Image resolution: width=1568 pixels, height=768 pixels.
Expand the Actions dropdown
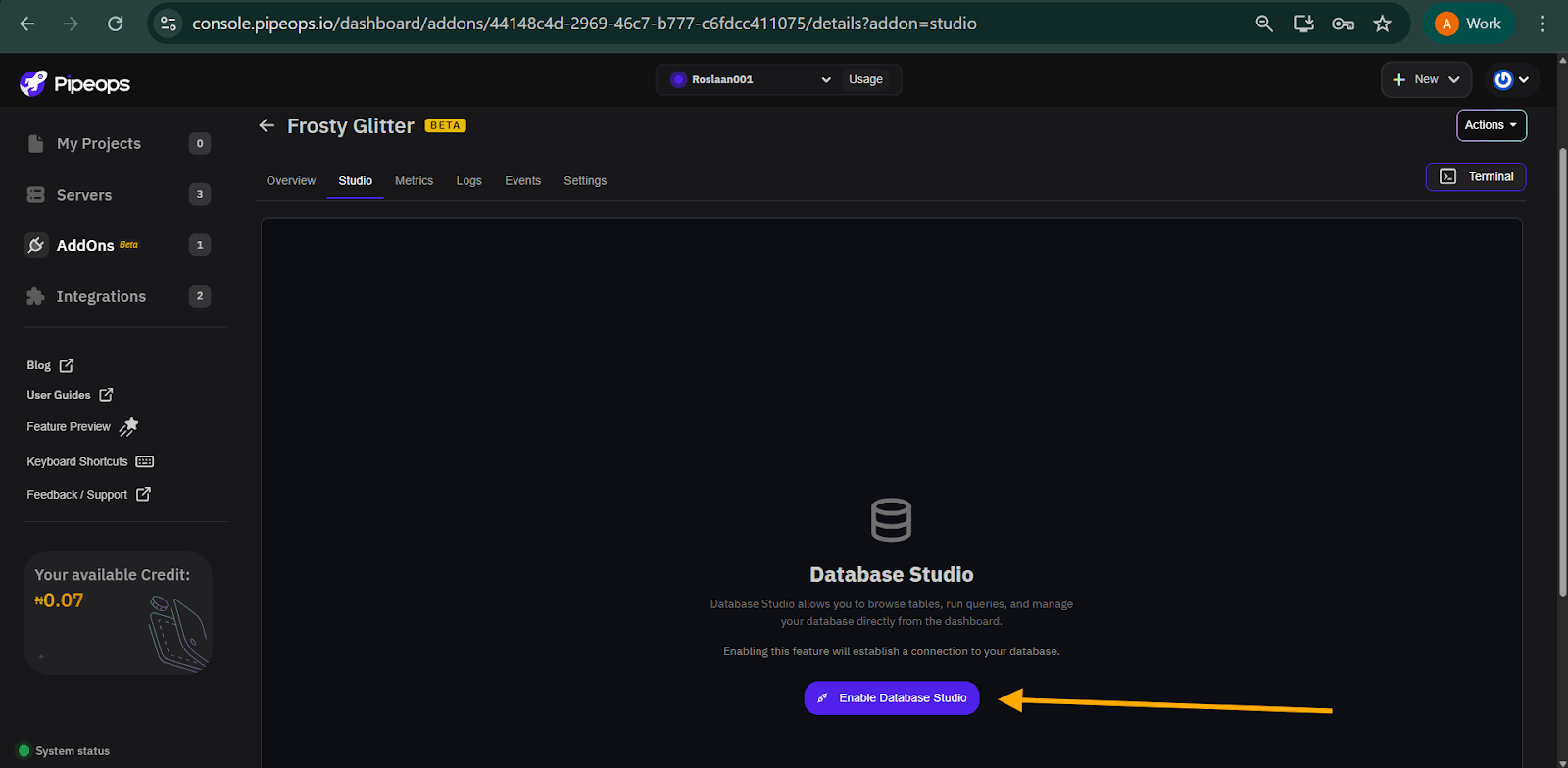[x=1491, y=125]
